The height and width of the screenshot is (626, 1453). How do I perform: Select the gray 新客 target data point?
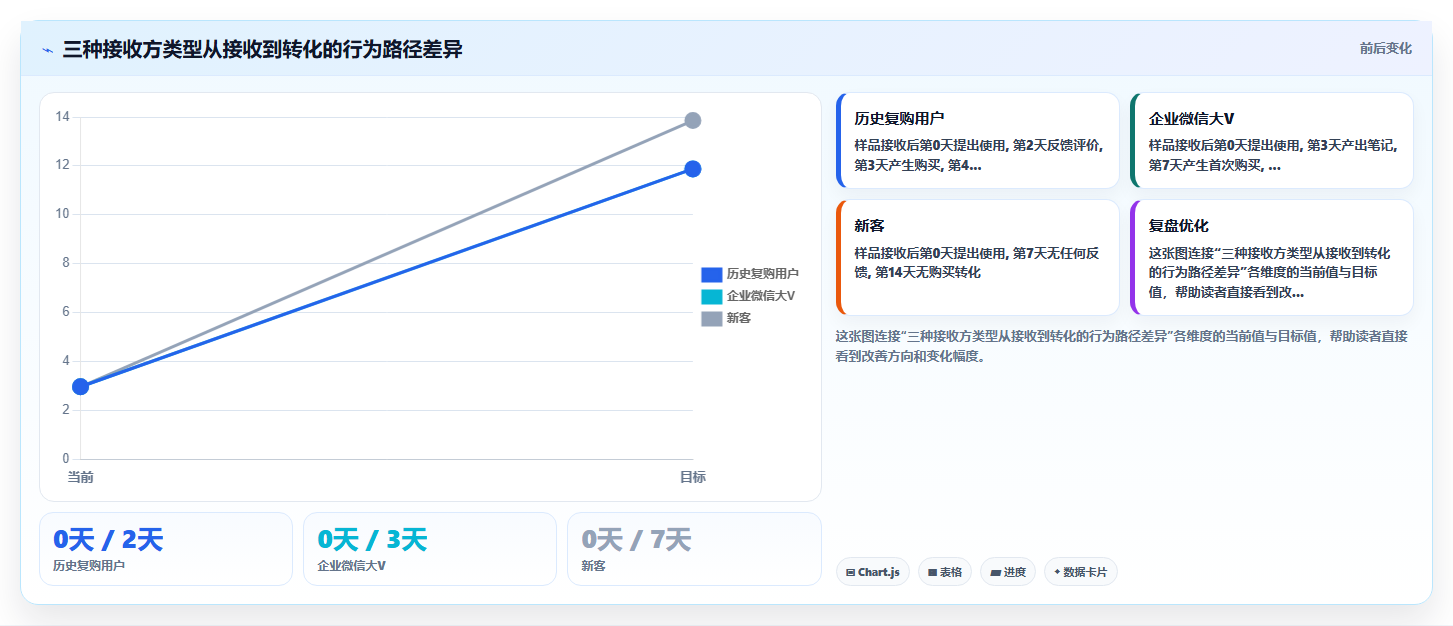(692, 120)
